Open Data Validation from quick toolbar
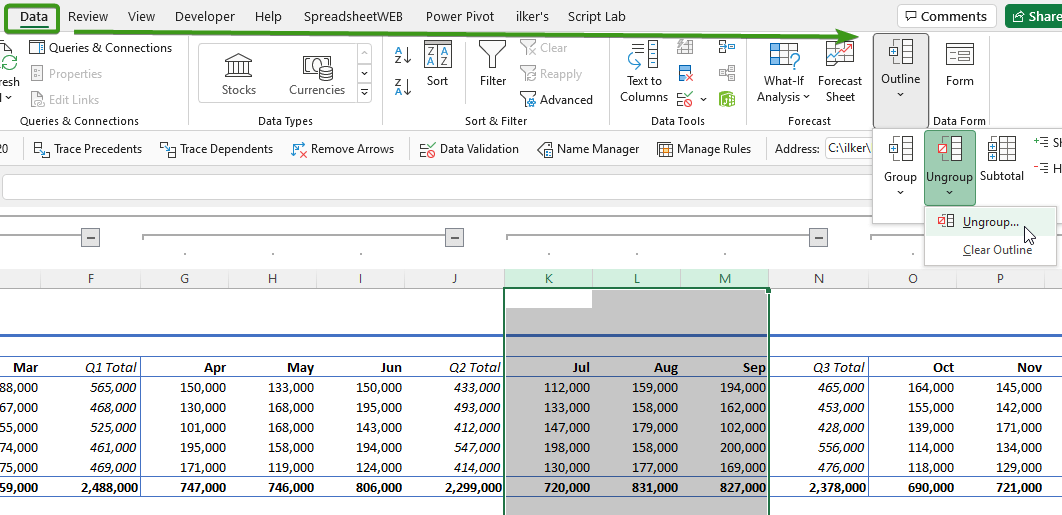Screen dimensions: 1062x515 [x=469, y=149]
